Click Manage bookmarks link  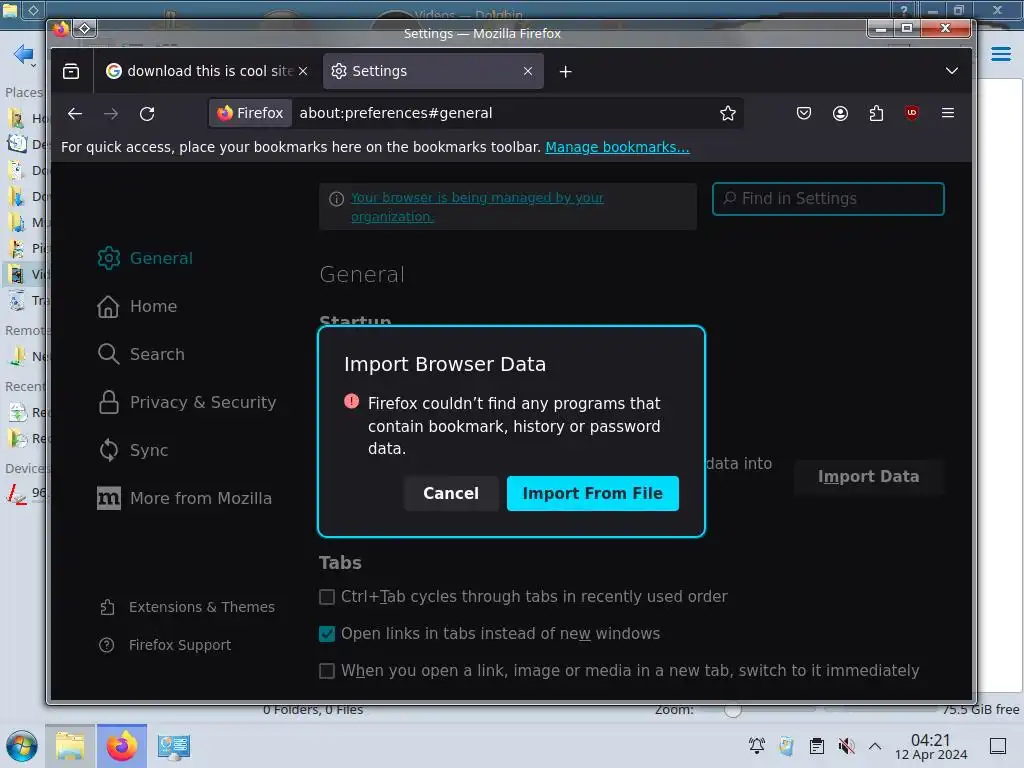[617, 147]
